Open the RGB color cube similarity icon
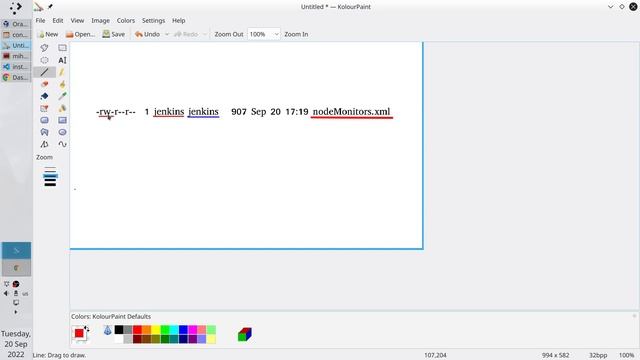Screen dimensions: 640x360 (244, 334)
